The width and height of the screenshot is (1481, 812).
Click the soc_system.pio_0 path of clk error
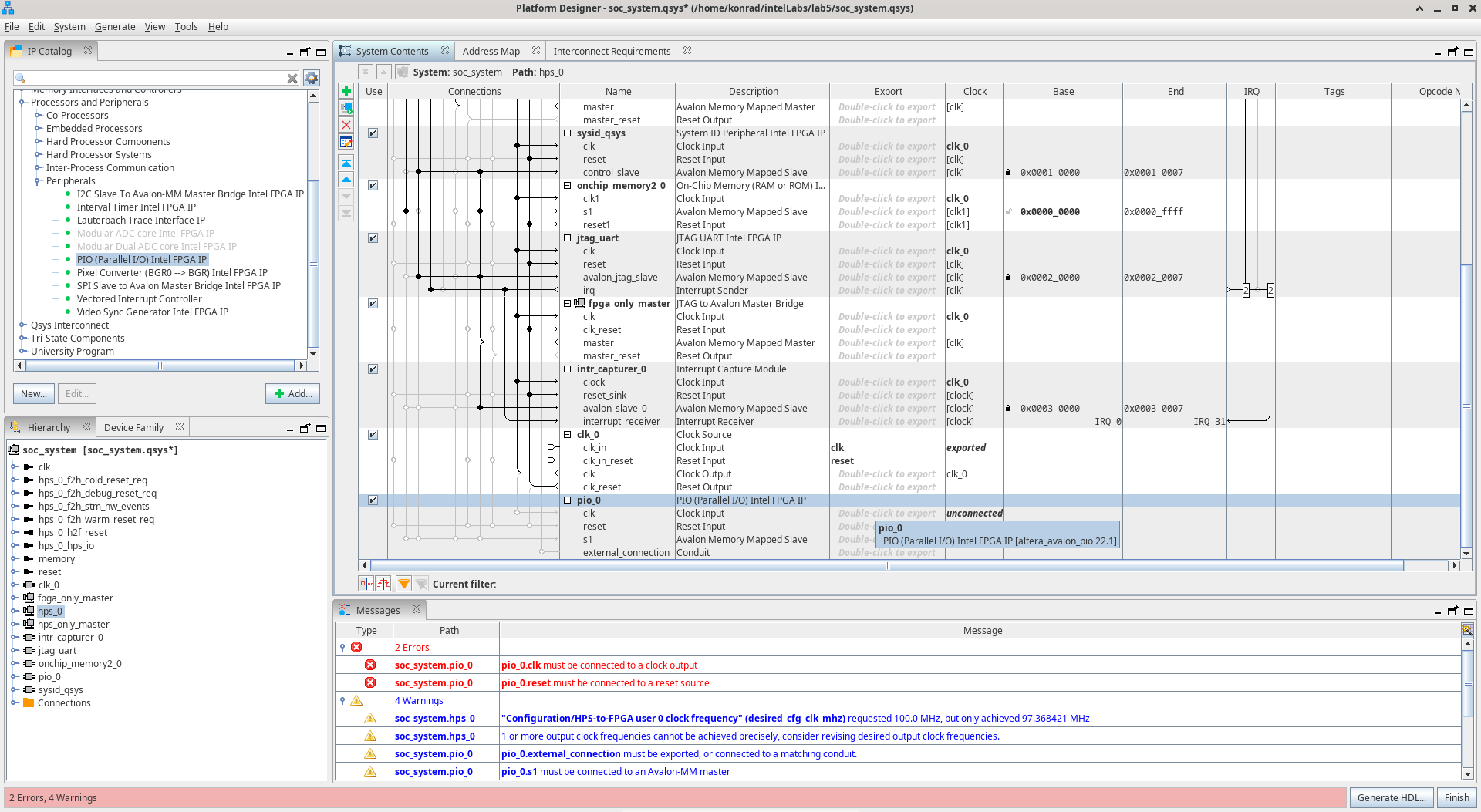(434, 665)
